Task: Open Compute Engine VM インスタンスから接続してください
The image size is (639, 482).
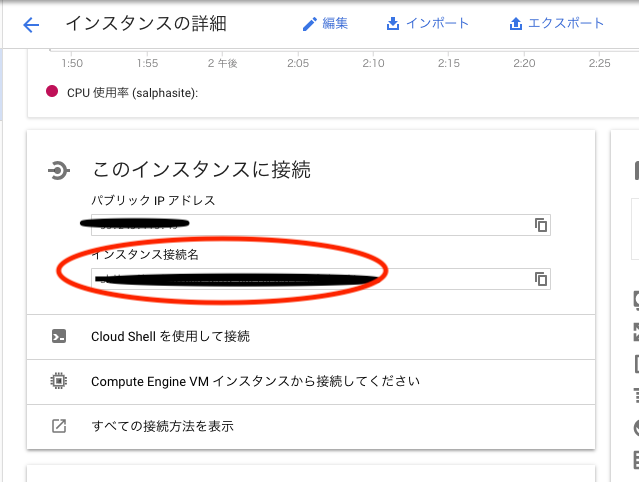Action: [311, 382]
